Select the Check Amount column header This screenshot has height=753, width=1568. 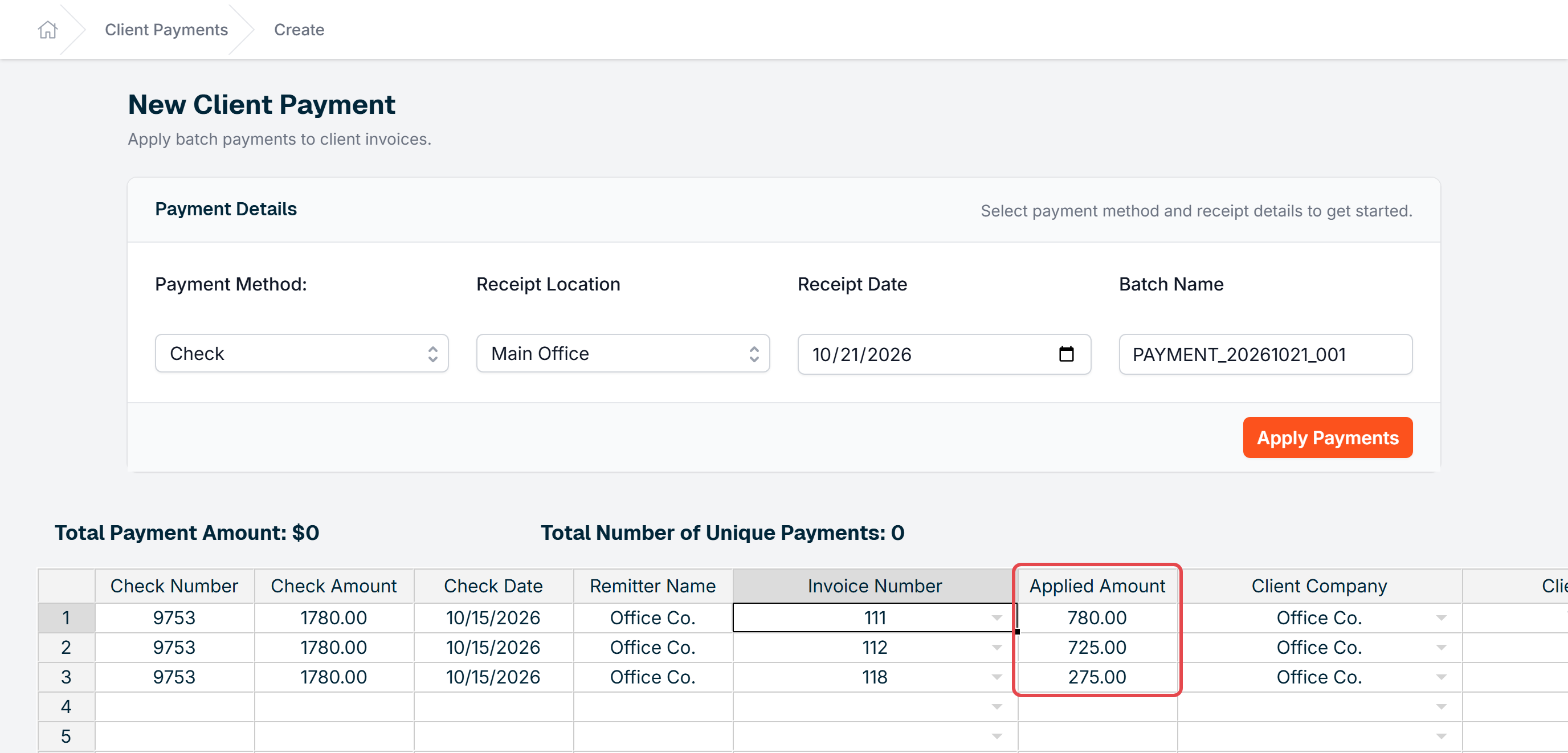[x=334, y=586]
